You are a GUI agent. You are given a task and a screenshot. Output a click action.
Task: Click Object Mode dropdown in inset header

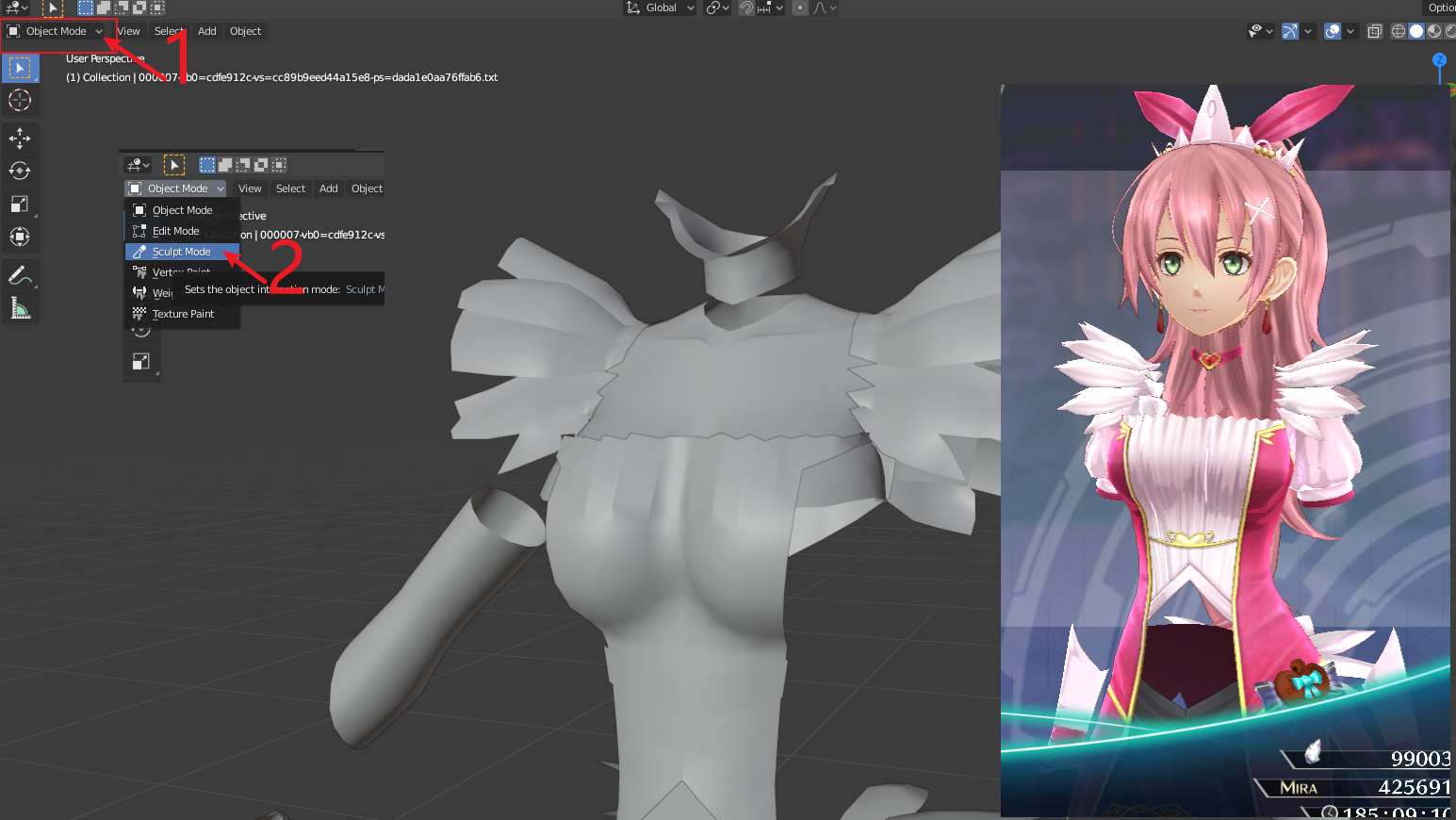[176, 189]
